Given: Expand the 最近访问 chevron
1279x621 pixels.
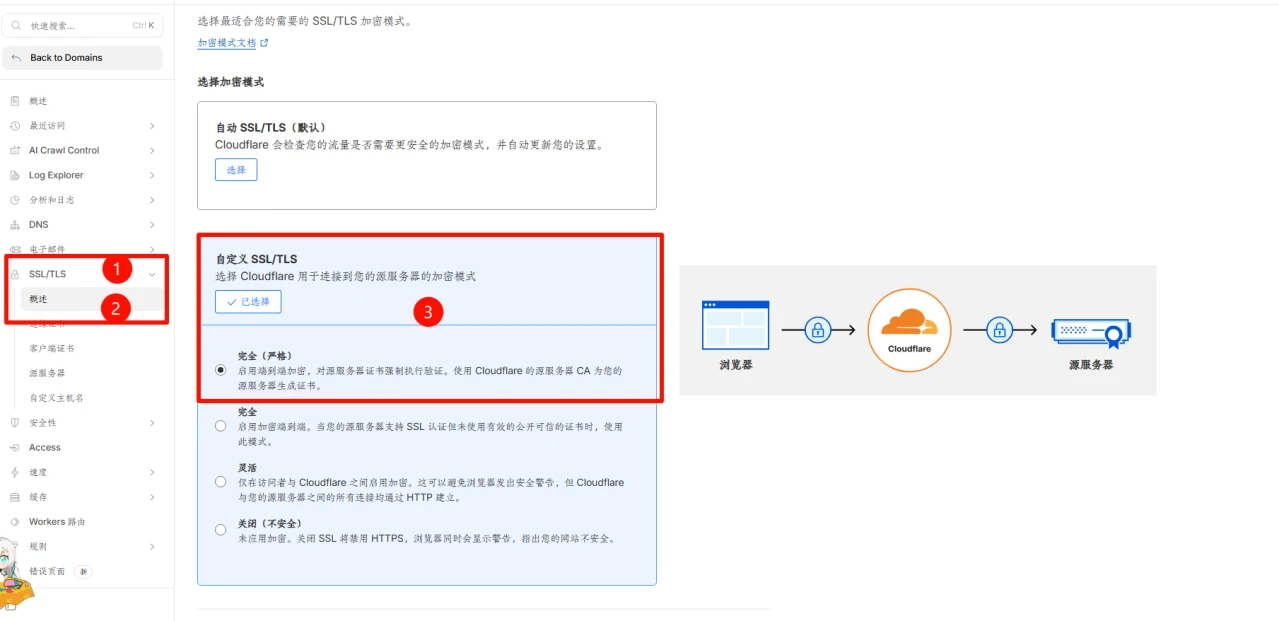Looking at the screenshot, I should point(152,126).
